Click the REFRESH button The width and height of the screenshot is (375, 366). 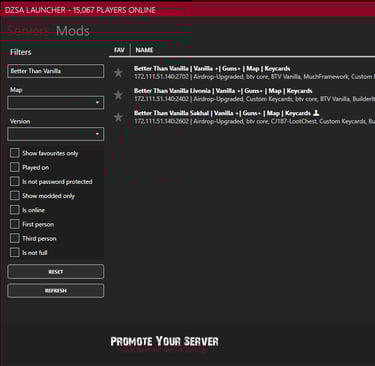56,291
